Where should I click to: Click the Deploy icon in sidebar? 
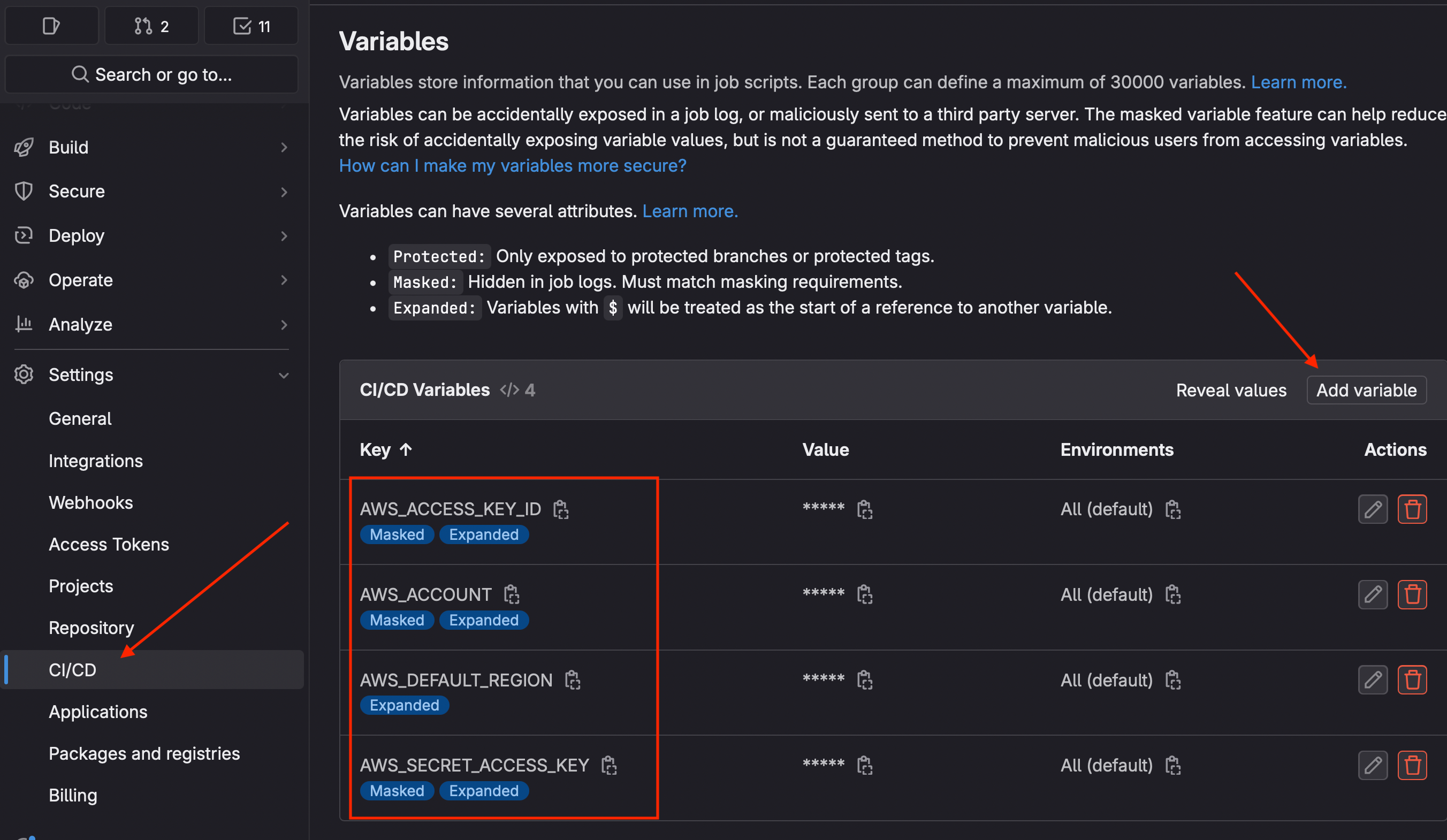[x=24, y=235]
